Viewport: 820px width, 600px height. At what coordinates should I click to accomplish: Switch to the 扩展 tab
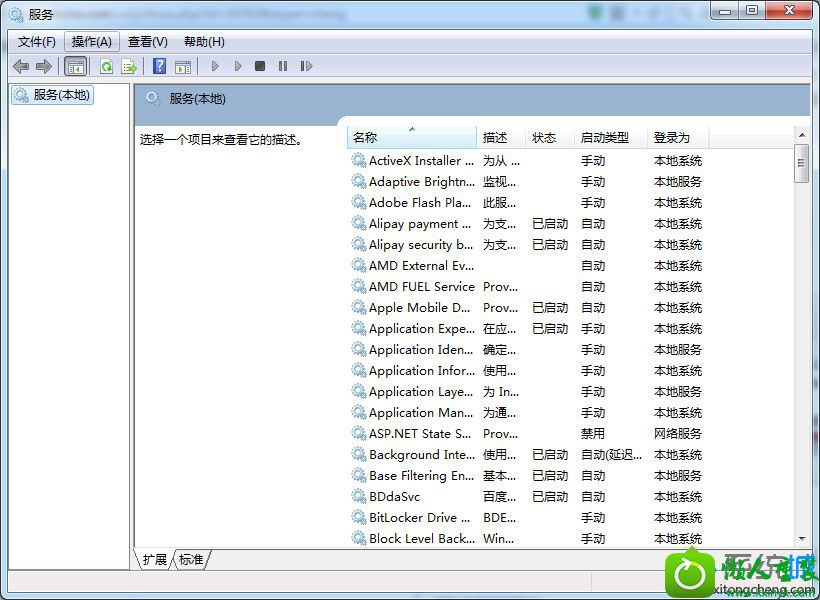coord(155,559)
